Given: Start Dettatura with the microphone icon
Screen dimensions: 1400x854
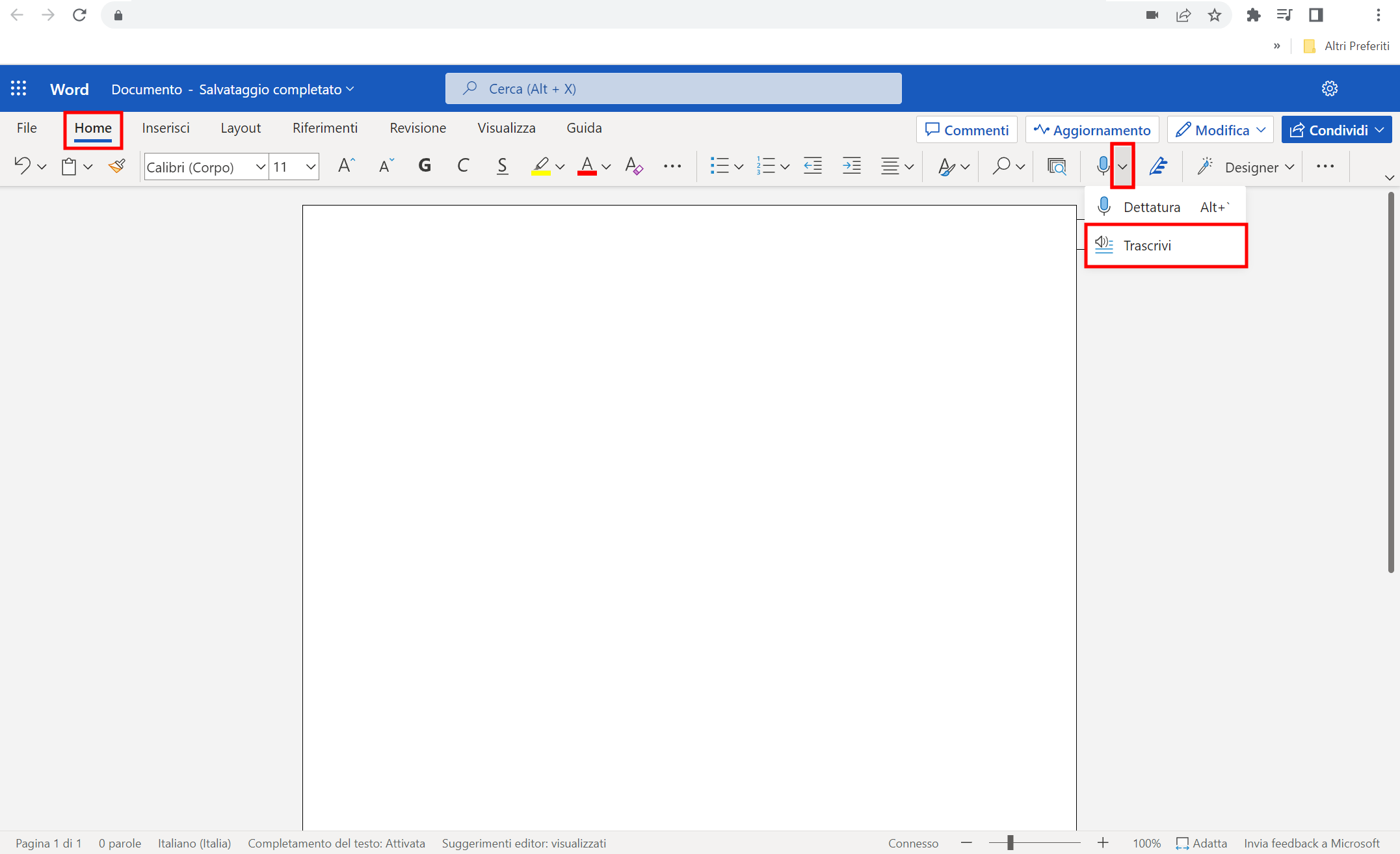Looking at the screenshot, I should (1102, 166).
